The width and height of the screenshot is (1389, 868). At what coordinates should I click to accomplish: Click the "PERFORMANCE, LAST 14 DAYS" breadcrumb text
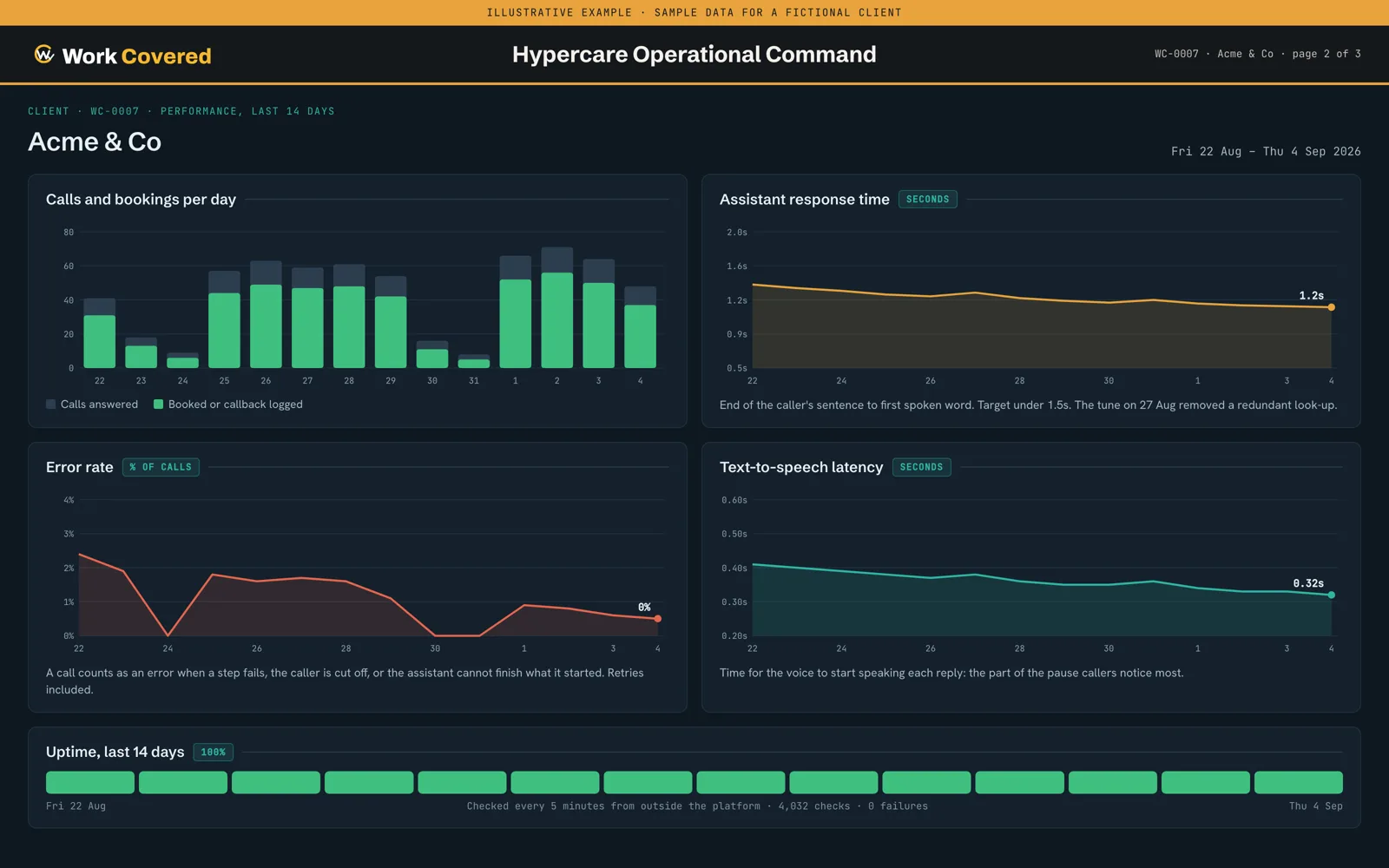click(x=247, y=111)
